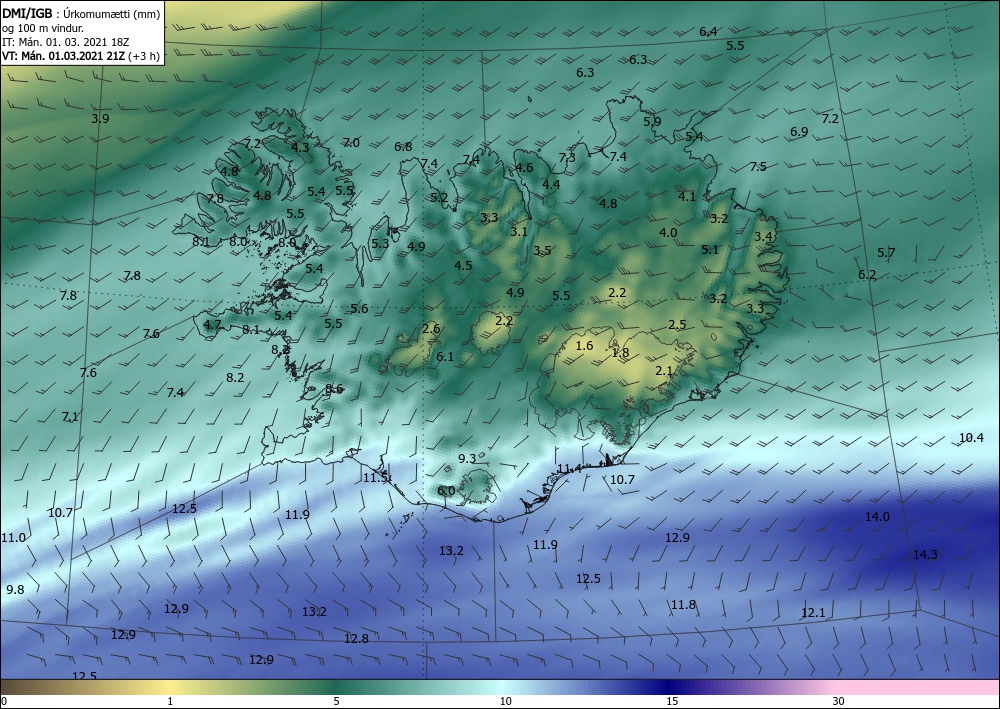Click the map value 9.3
Screen dimensions: 1000x709
pos(467,458)
